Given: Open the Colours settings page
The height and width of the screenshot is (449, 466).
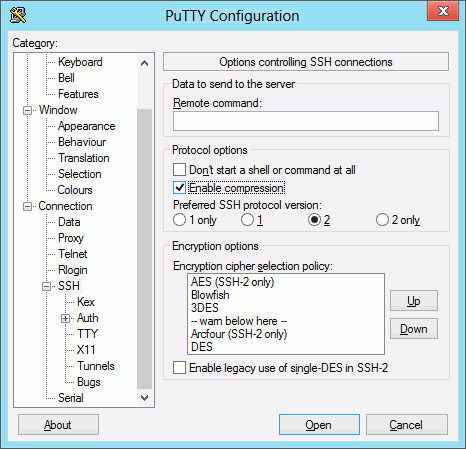Looking at the screenshot, I should tap(75, 190).
